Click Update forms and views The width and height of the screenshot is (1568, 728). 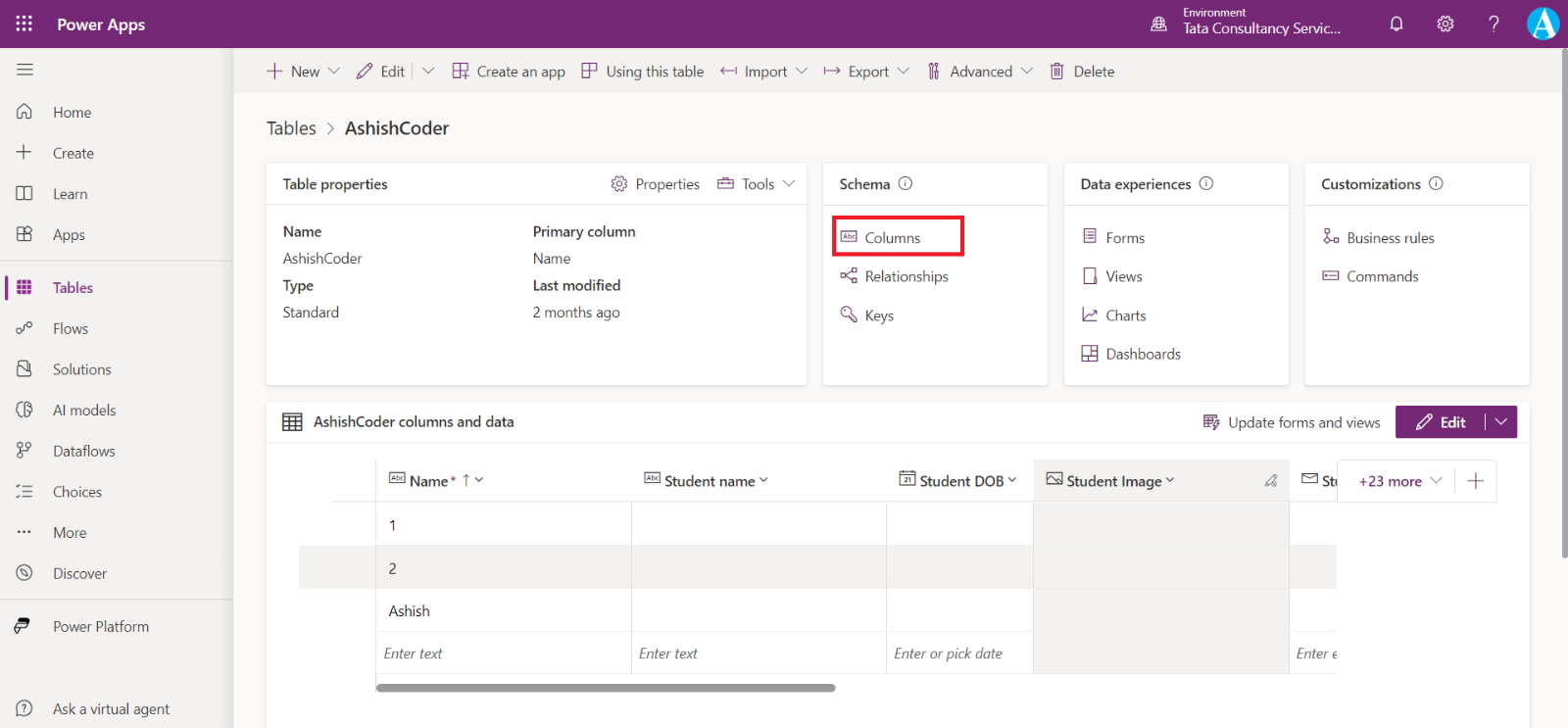click(1292, 422)
